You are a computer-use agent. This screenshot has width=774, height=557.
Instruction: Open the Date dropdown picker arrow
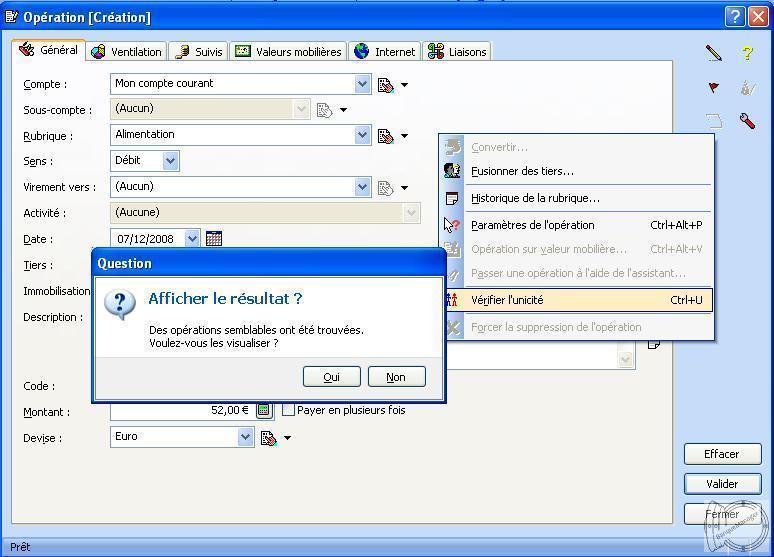[192, 239]
